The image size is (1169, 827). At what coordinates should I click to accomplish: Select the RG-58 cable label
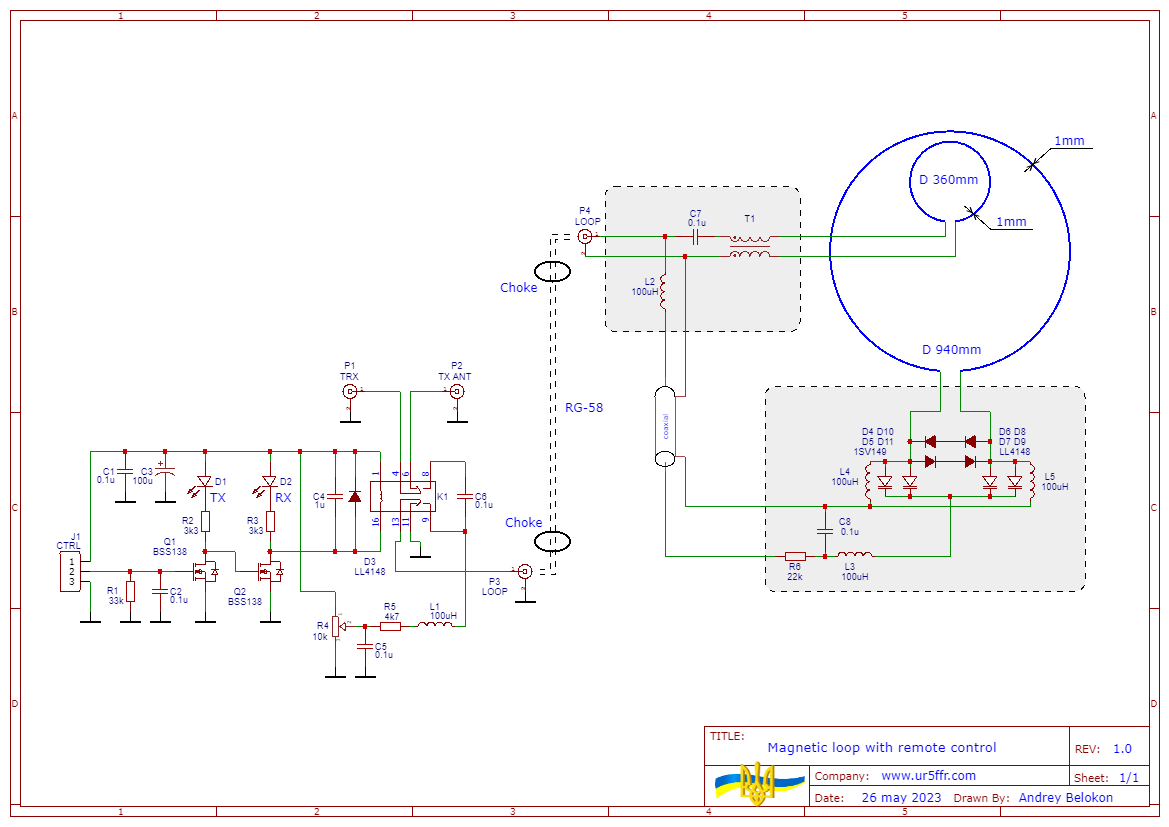586,408
